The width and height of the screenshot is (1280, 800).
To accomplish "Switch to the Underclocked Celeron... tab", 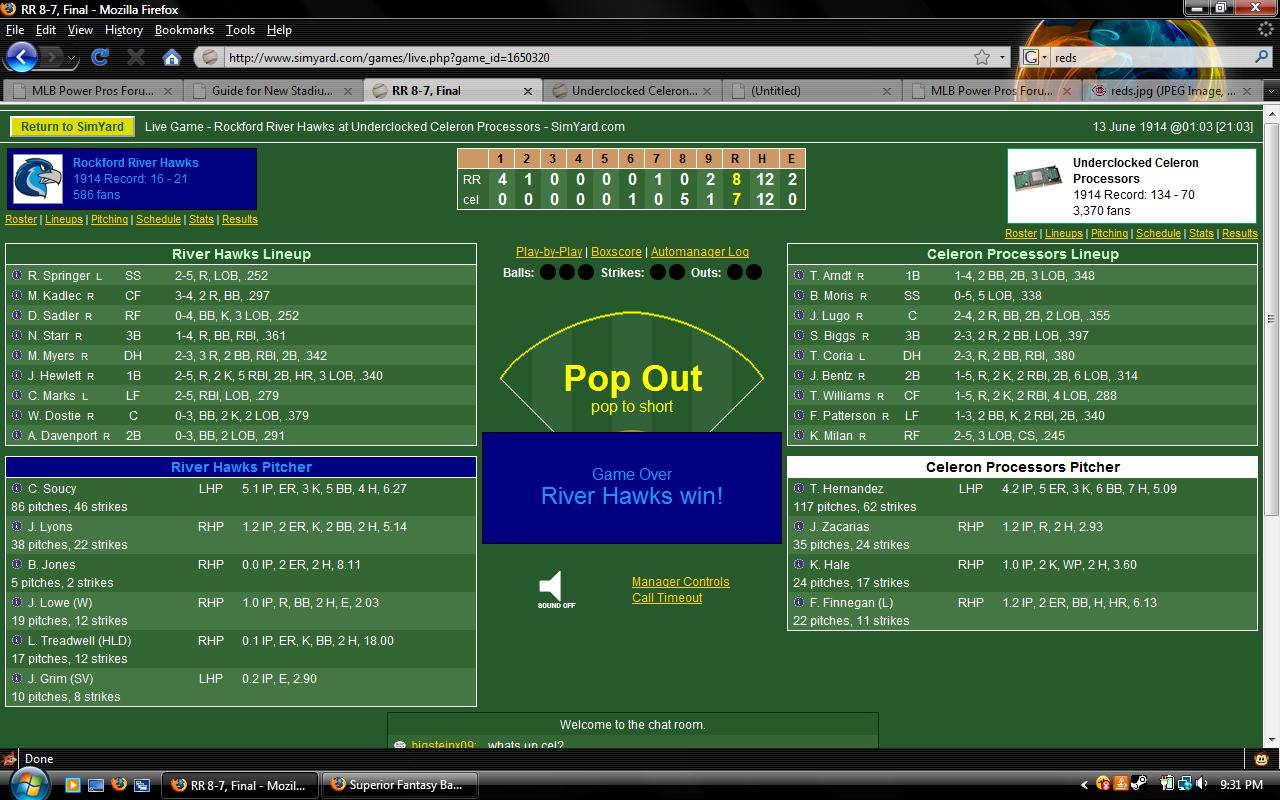I will click(634, 90).
